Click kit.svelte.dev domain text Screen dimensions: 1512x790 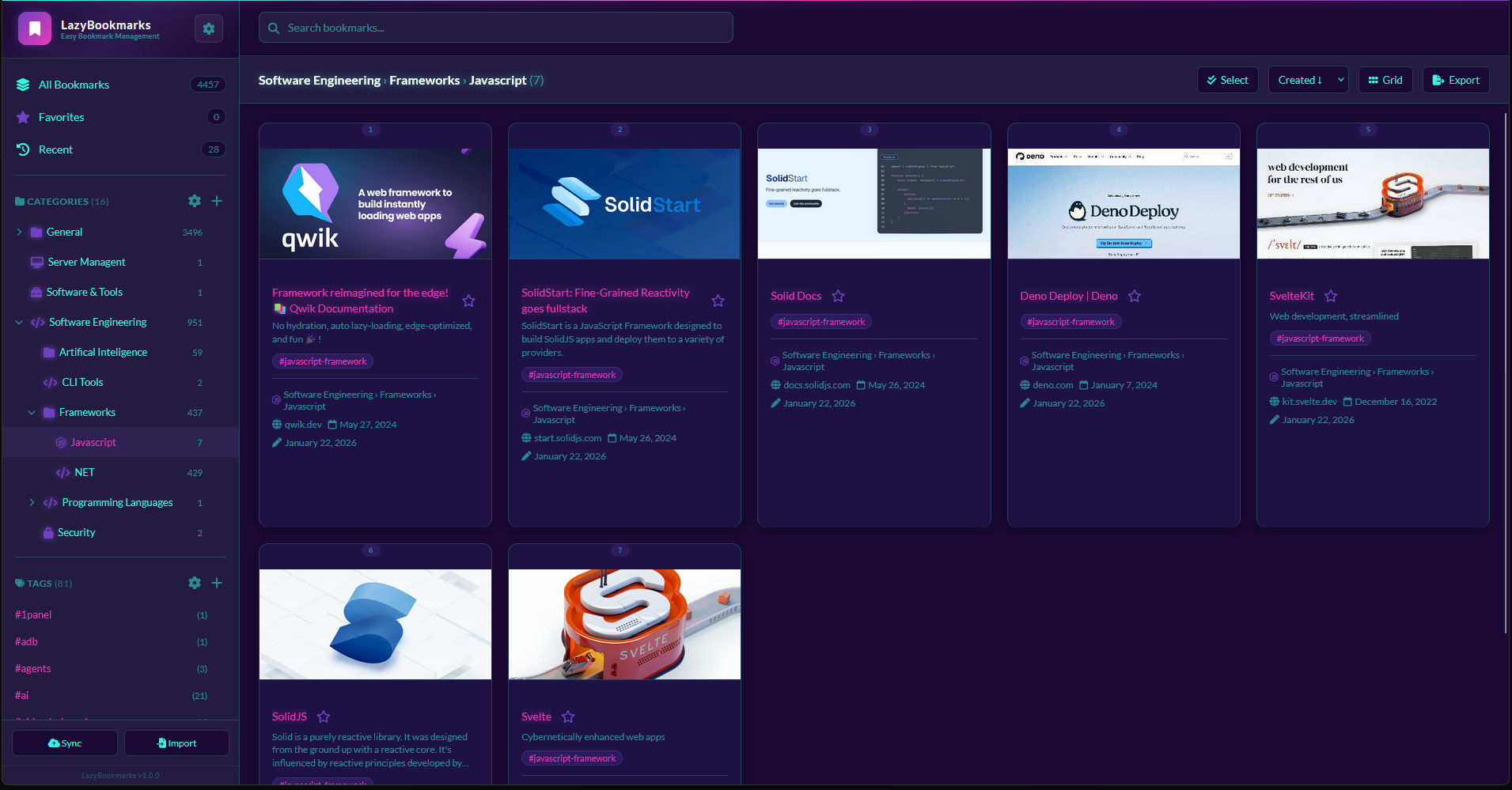pos(1309,402)
